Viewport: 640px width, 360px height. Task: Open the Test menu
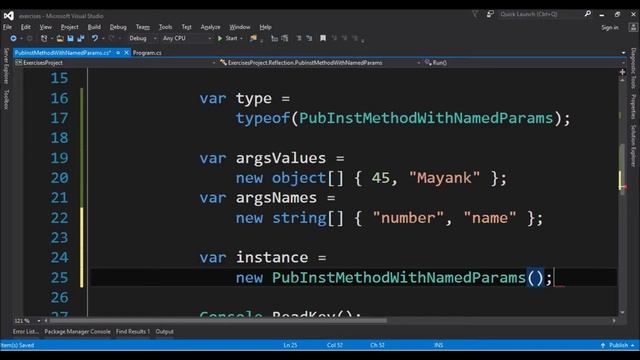186,27
